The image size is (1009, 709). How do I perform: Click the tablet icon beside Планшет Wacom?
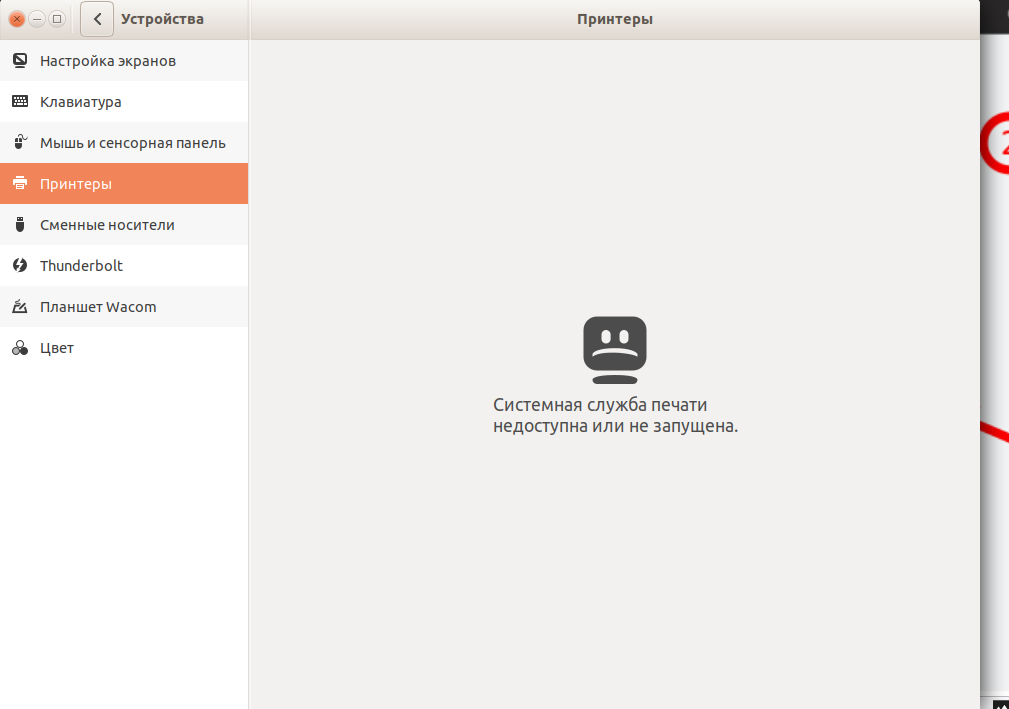tap(19, 307)
